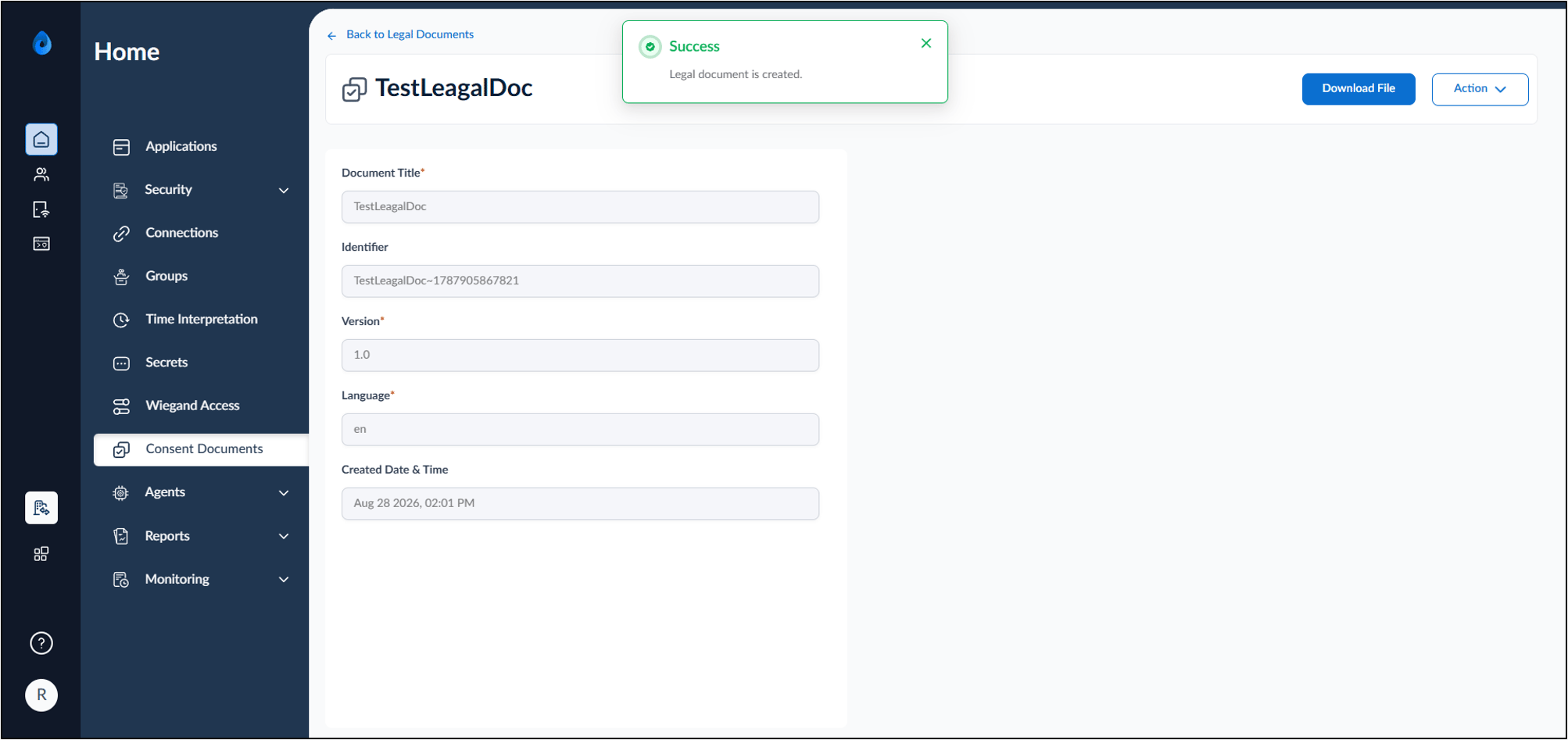Image resolution: width=1568 pixels, height=740 pixels.
Task: Expand the Security submenu chevron
Action: pyautogui.click(x=284, y=191)
